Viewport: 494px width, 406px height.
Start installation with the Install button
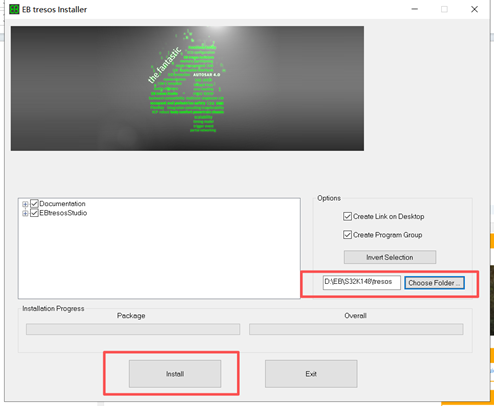[175, 374]
